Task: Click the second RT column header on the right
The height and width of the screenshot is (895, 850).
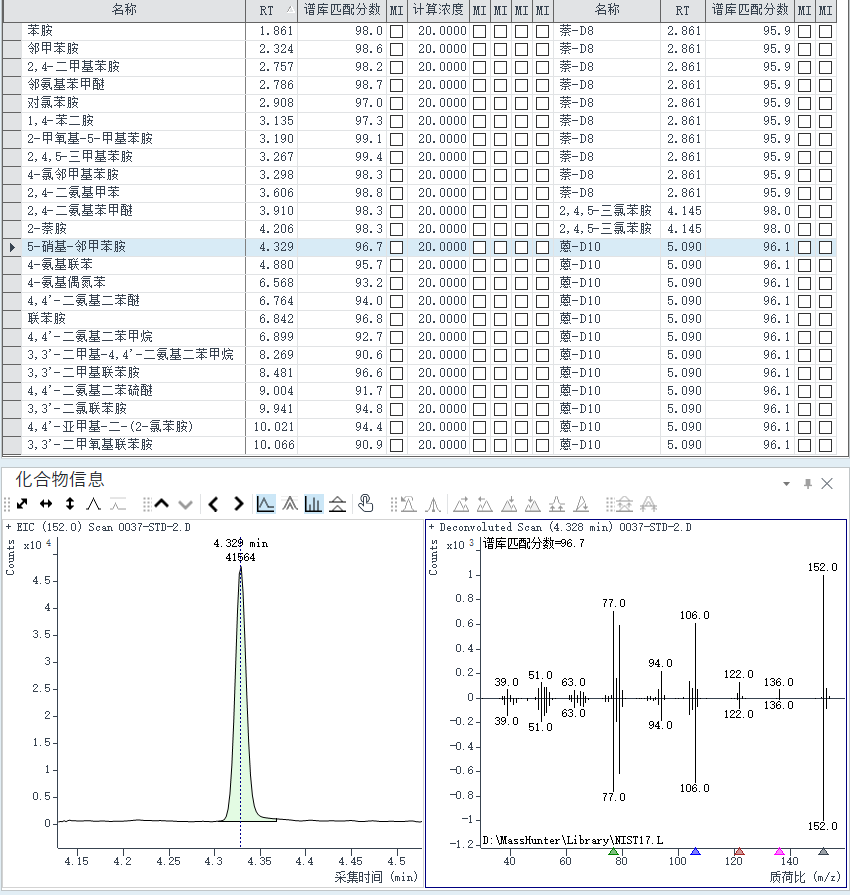Action: 682,10
